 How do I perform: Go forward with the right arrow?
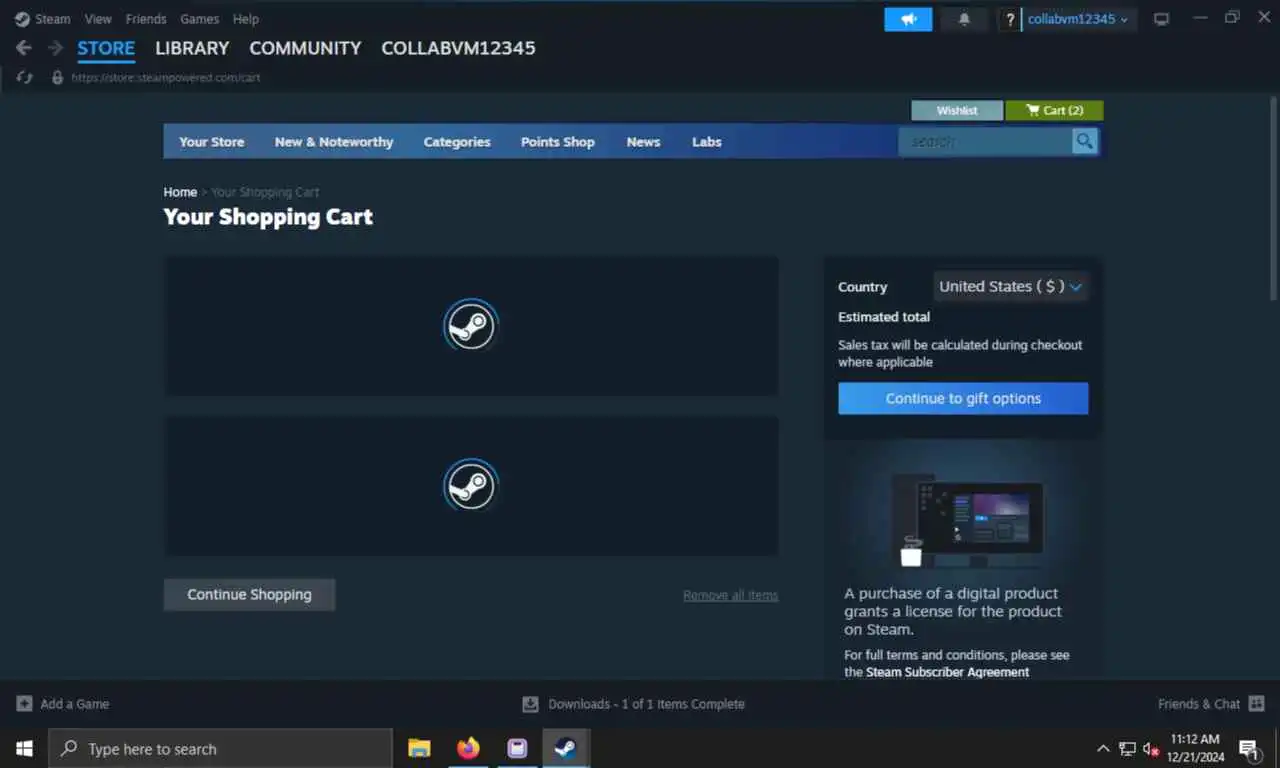coord(56,48)
